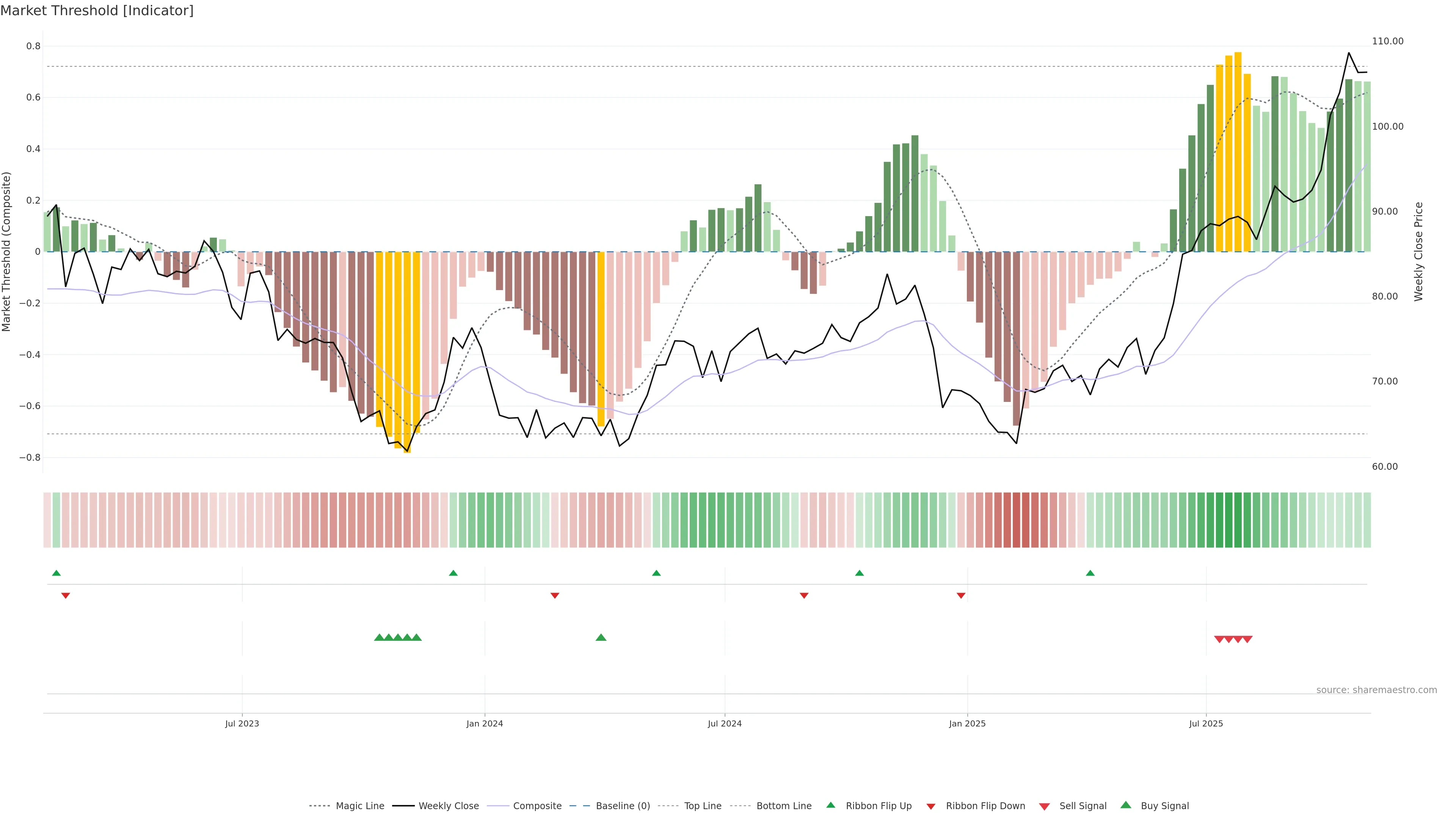Click the last green Ribbon Flip Up marker

(1090, 573)
